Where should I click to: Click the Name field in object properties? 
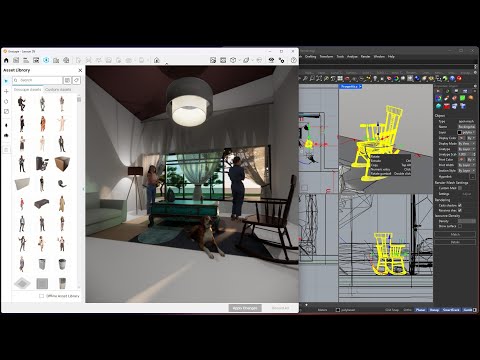pyautogui.click(x=467, y=127)
